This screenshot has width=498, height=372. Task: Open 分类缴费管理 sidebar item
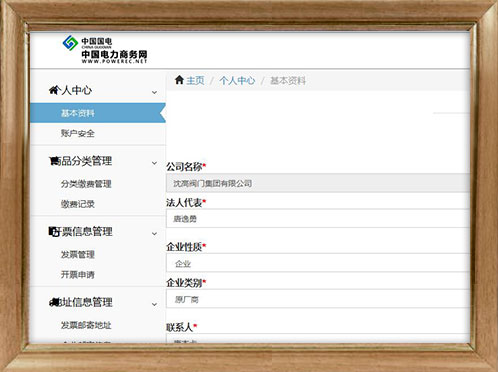click(86, 184)
